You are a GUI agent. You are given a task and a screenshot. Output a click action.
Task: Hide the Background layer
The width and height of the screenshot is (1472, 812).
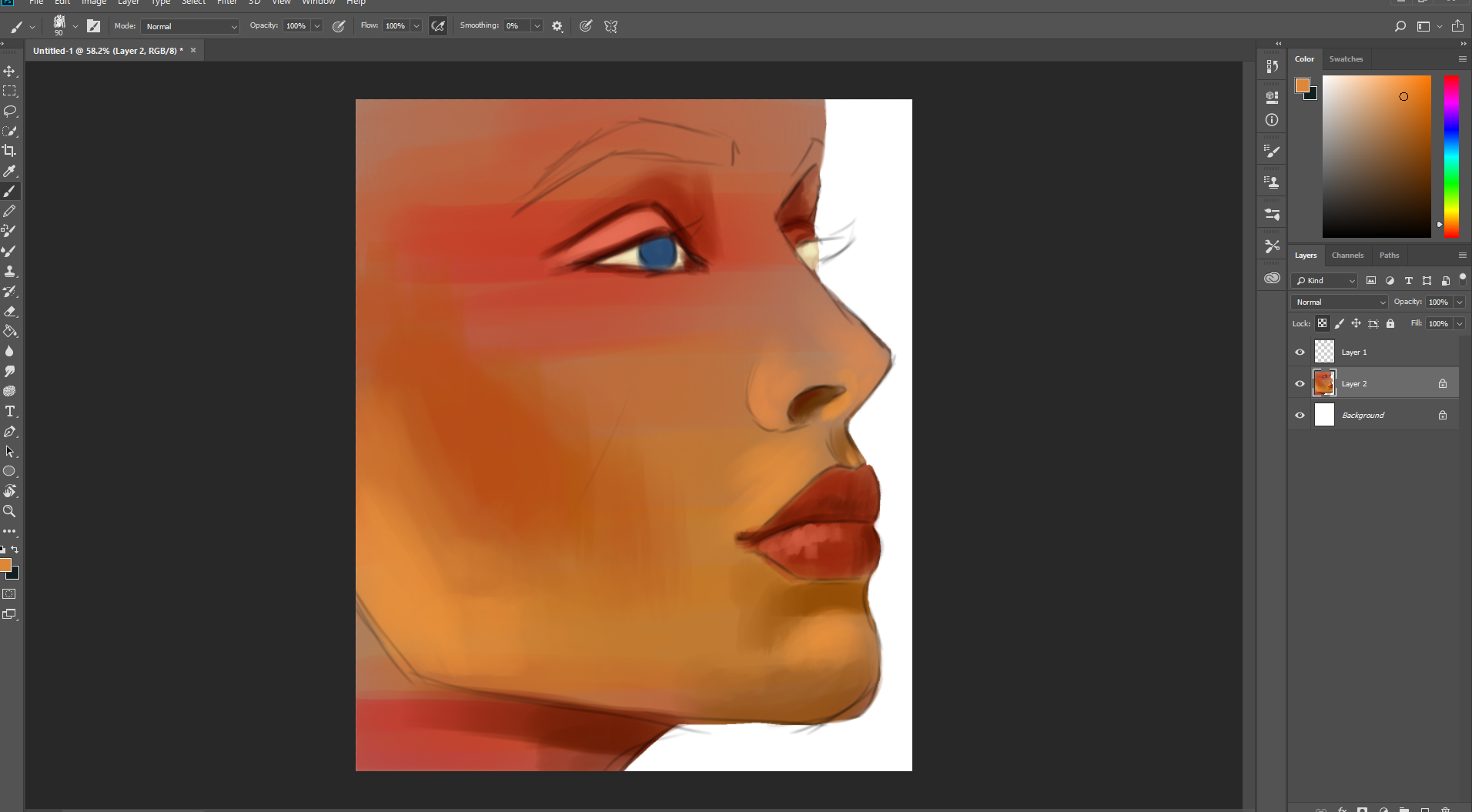[1300, 416]
